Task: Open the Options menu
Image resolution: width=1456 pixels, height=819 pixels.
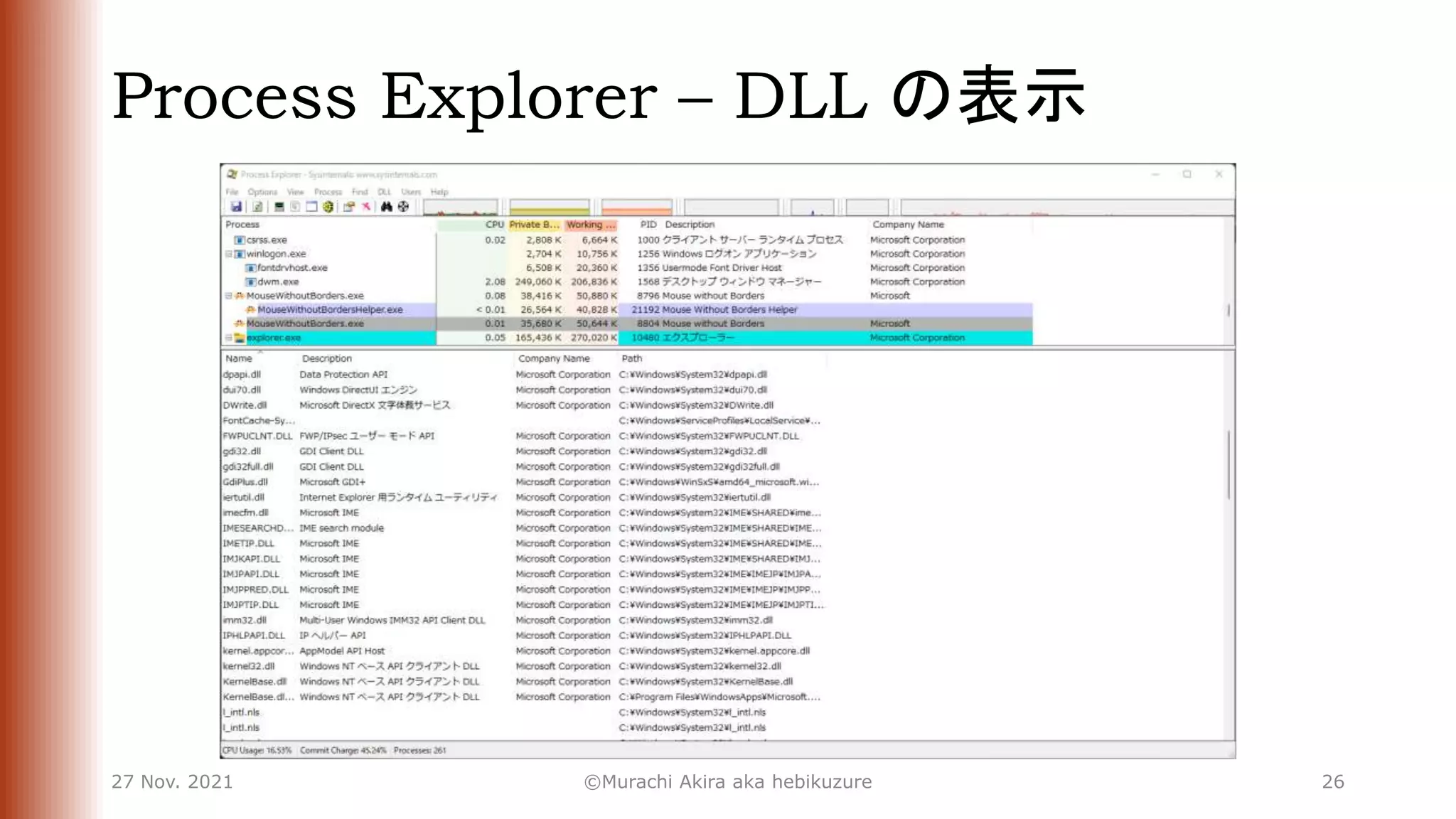Action: 262,192
